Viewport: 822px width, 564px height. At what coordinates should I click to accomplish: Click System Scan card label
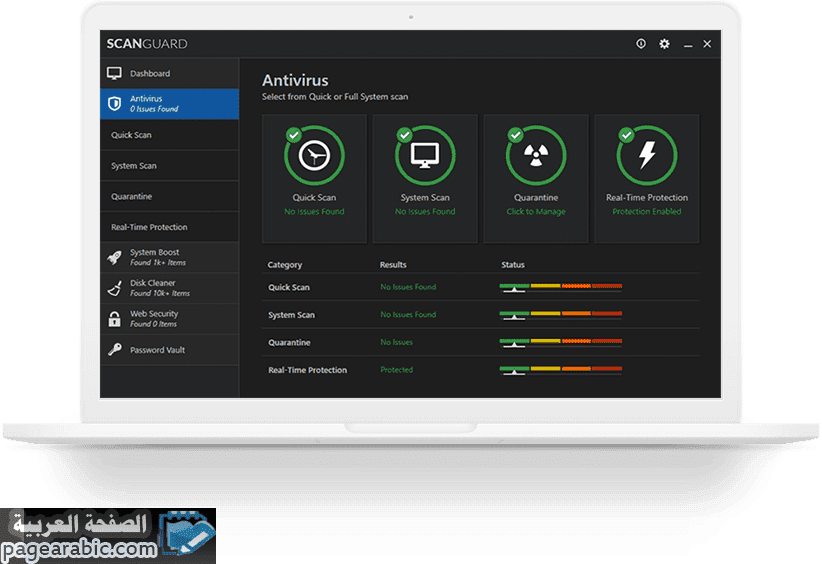coord(425,198)
